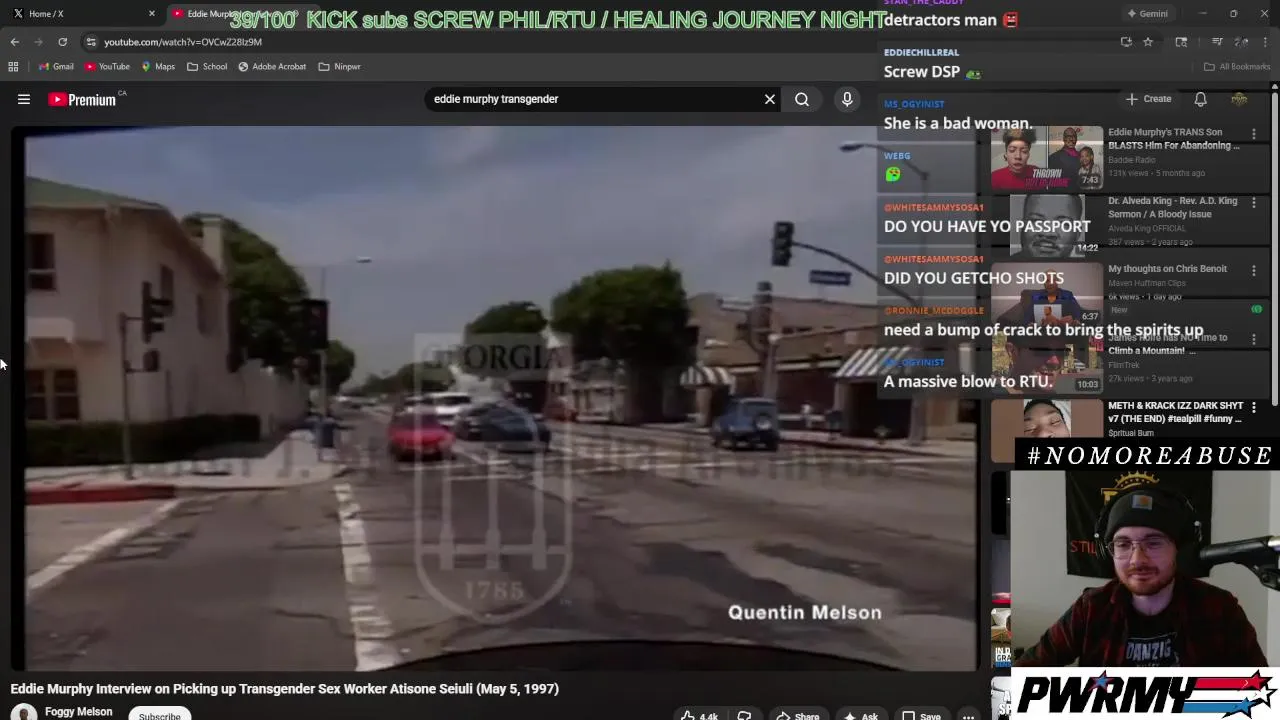
Task: Share the video
Action: click(x=797, y=716)
